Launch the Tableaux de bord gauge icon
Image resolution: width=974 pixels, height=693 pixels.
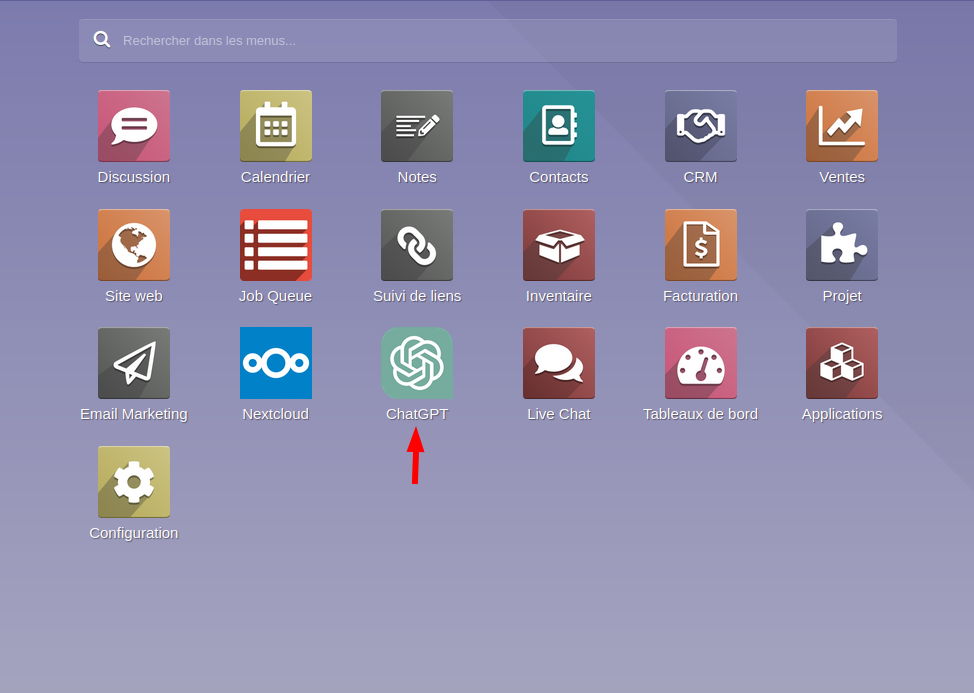(701, 363)
